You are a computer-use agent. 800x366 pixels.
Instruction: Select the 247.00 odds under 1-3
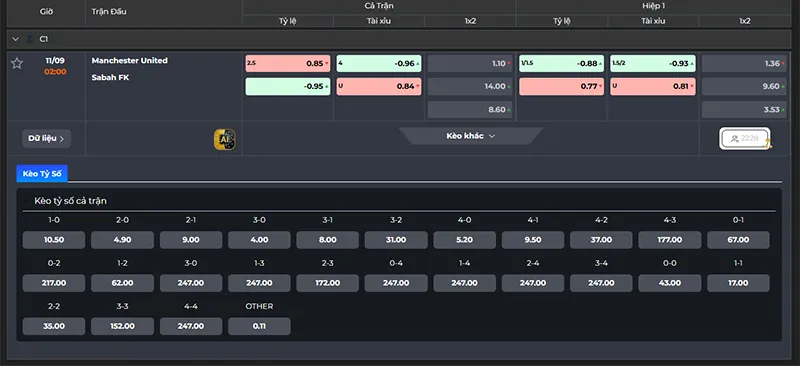point(259,283)
